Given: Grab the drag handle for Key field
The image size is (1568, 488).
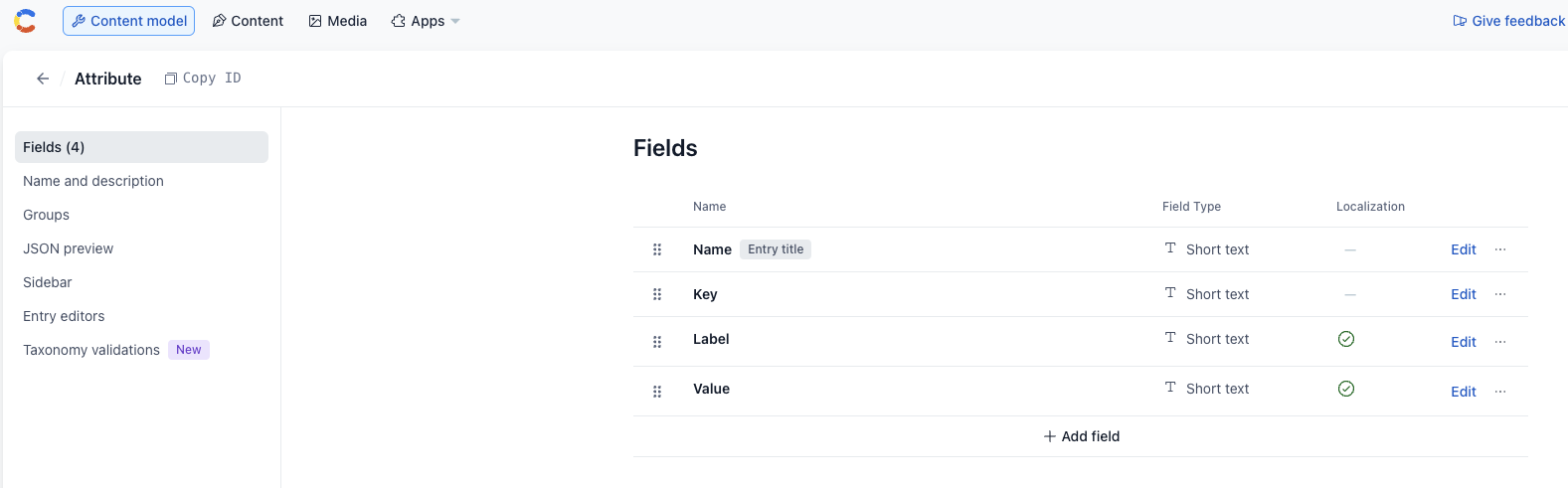Looking at the screenshot, I should 657,294.
